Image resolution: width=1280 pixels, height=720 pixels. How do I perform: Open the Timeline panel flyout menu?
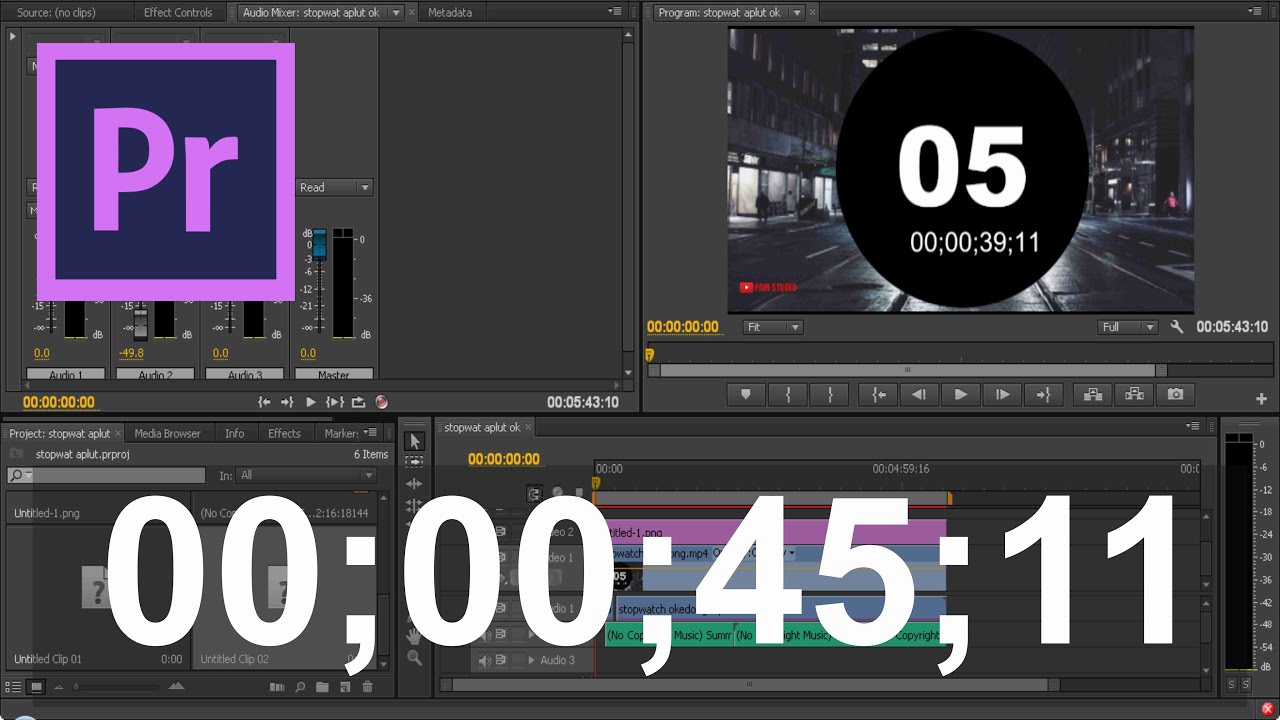tap(1192, 426)
